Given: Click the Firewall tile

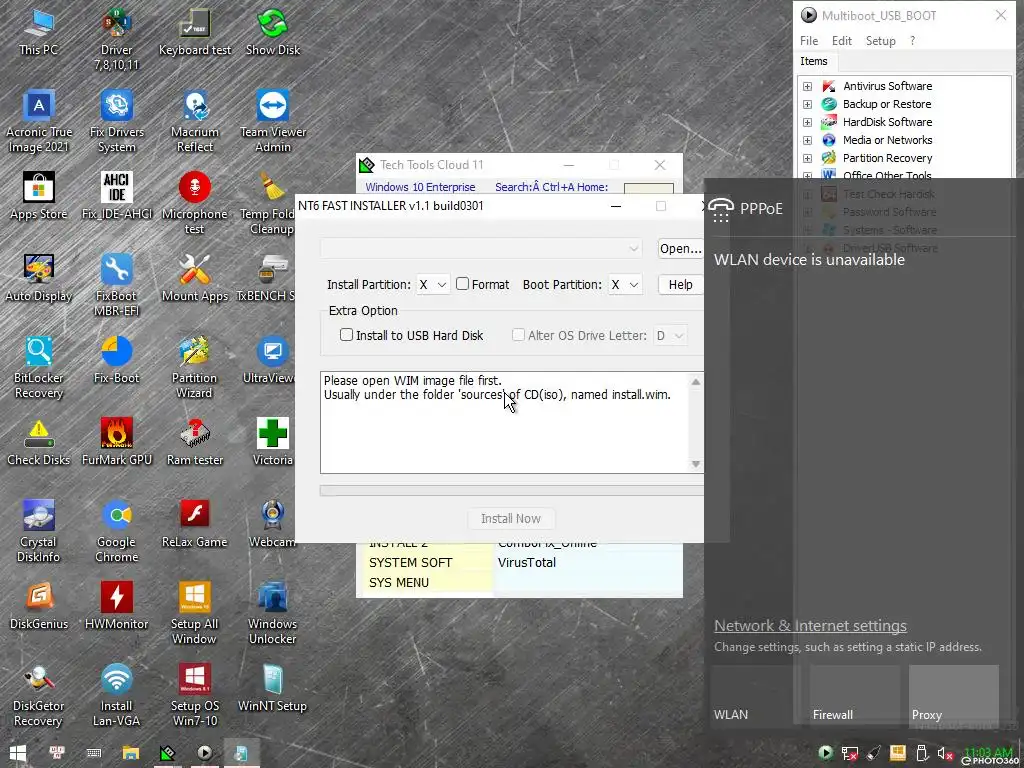Looking at the screenshot, I should [x=855, y=694].
